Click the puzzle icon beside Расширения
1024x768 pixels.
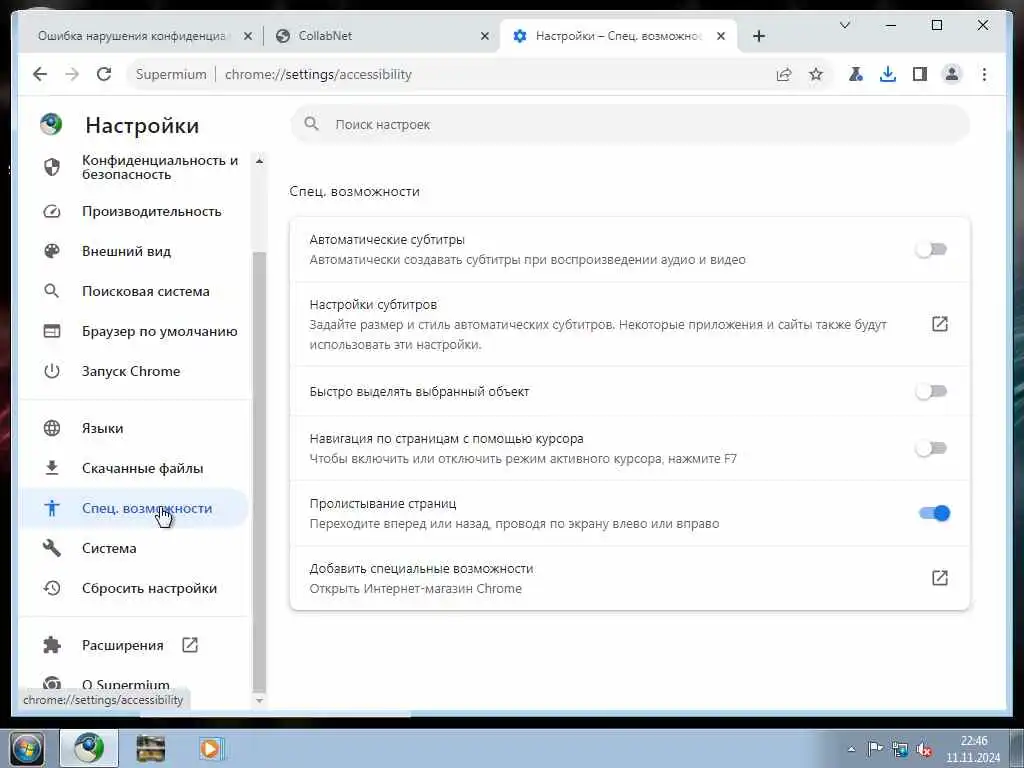tap(52, 645)
